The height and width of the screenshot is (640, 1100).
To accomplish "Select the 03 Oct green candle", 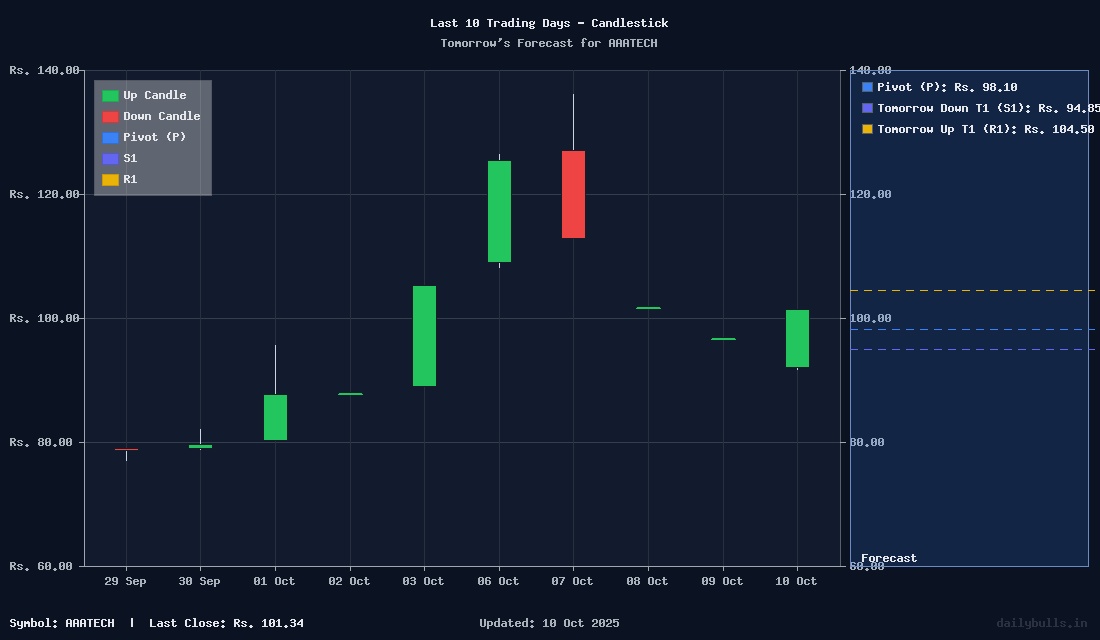I will click(424, 335).
